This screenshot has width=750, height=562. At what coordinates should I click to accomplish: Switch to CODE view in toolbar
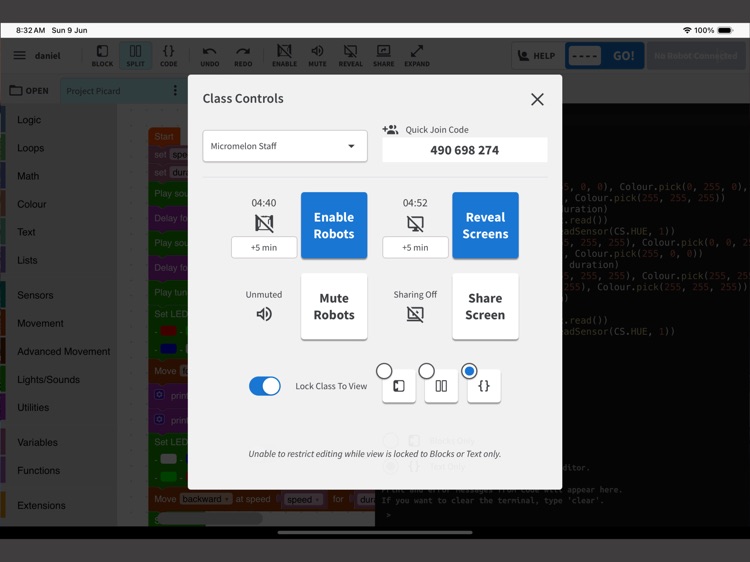[168, 56]
